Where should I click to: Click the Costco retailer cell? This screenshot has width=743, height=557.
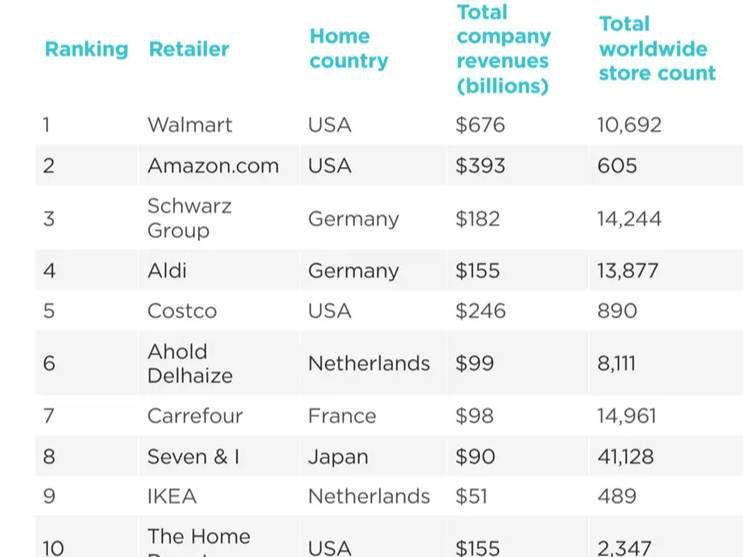pyautogui.click(x=182, y=311)
